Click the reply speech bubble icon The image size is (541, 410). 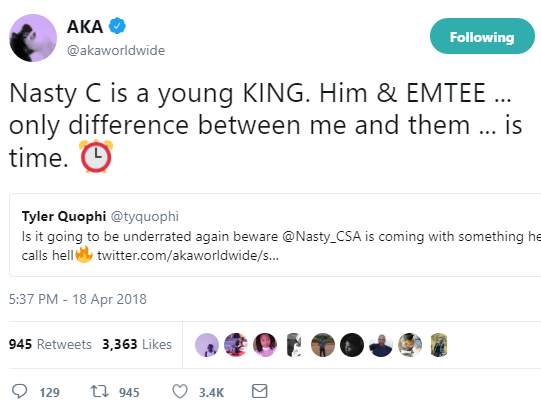coord(19,391)
